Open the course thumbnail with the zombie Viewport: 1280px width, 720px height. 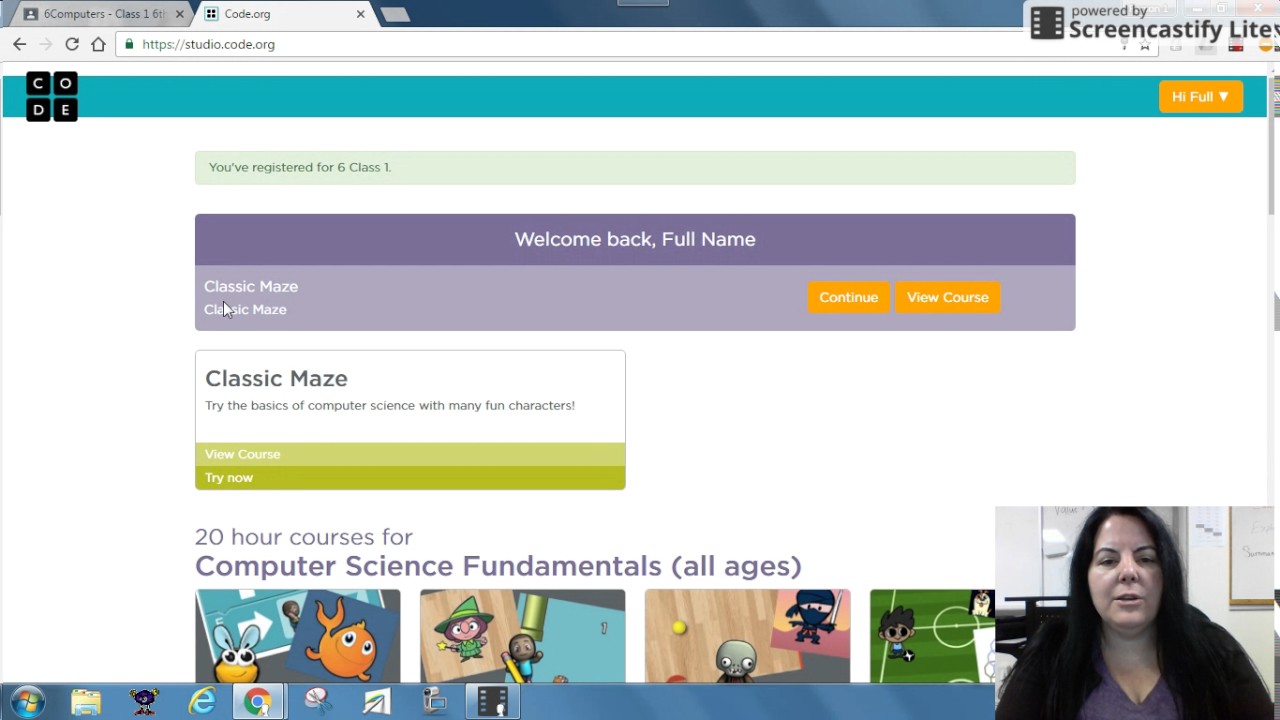click(747, 636)
